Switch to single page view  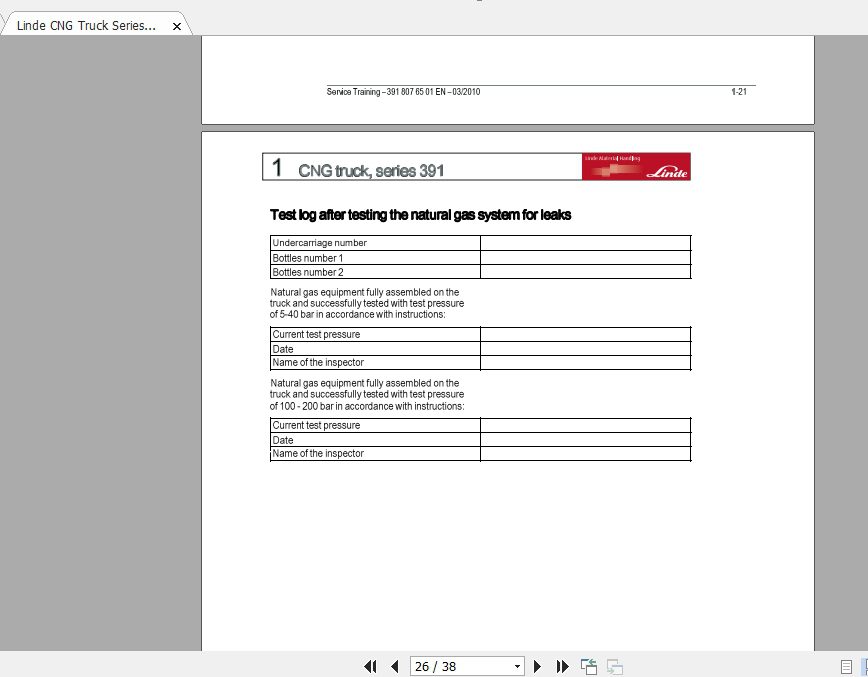[x=846, y=667]
